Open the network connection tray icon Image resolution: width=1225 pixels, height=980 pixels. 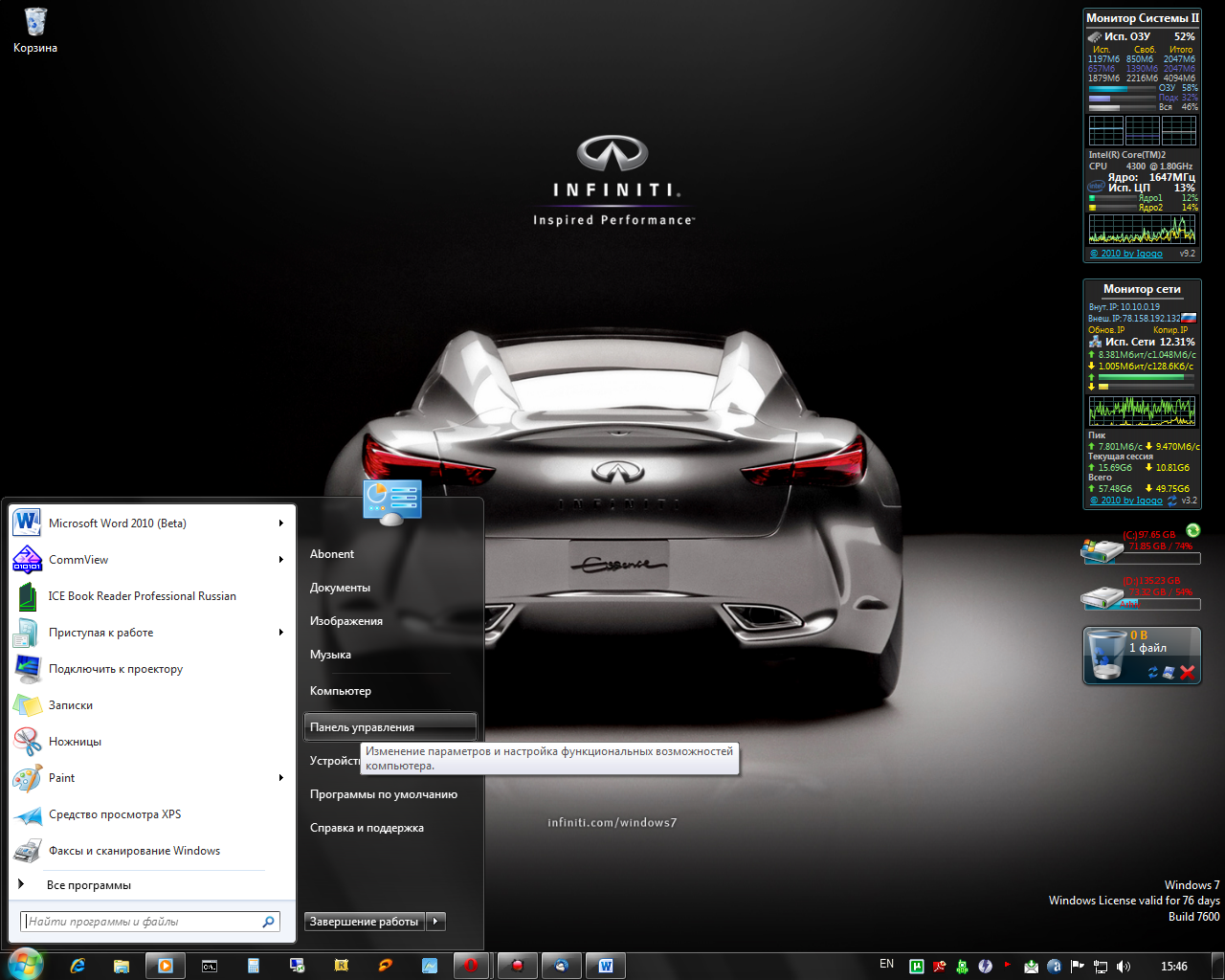click(x=1101, y=967)
